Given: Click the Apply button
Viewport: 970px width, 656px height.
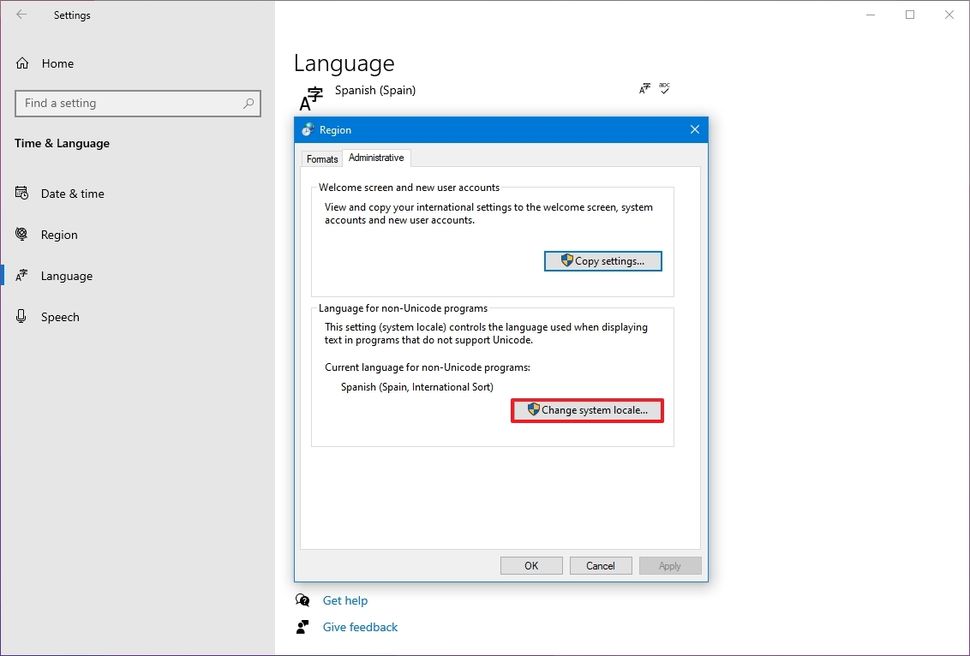Looking at the screenshot, I should 670,565.
